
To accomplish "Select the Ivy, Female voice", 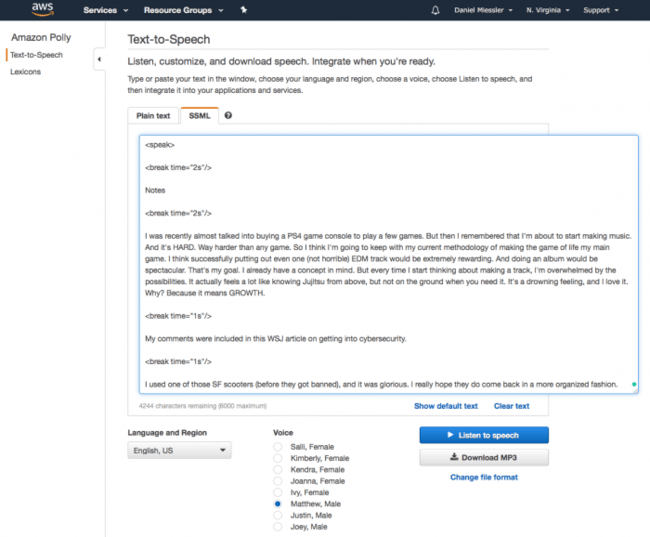I will point(277,492).
